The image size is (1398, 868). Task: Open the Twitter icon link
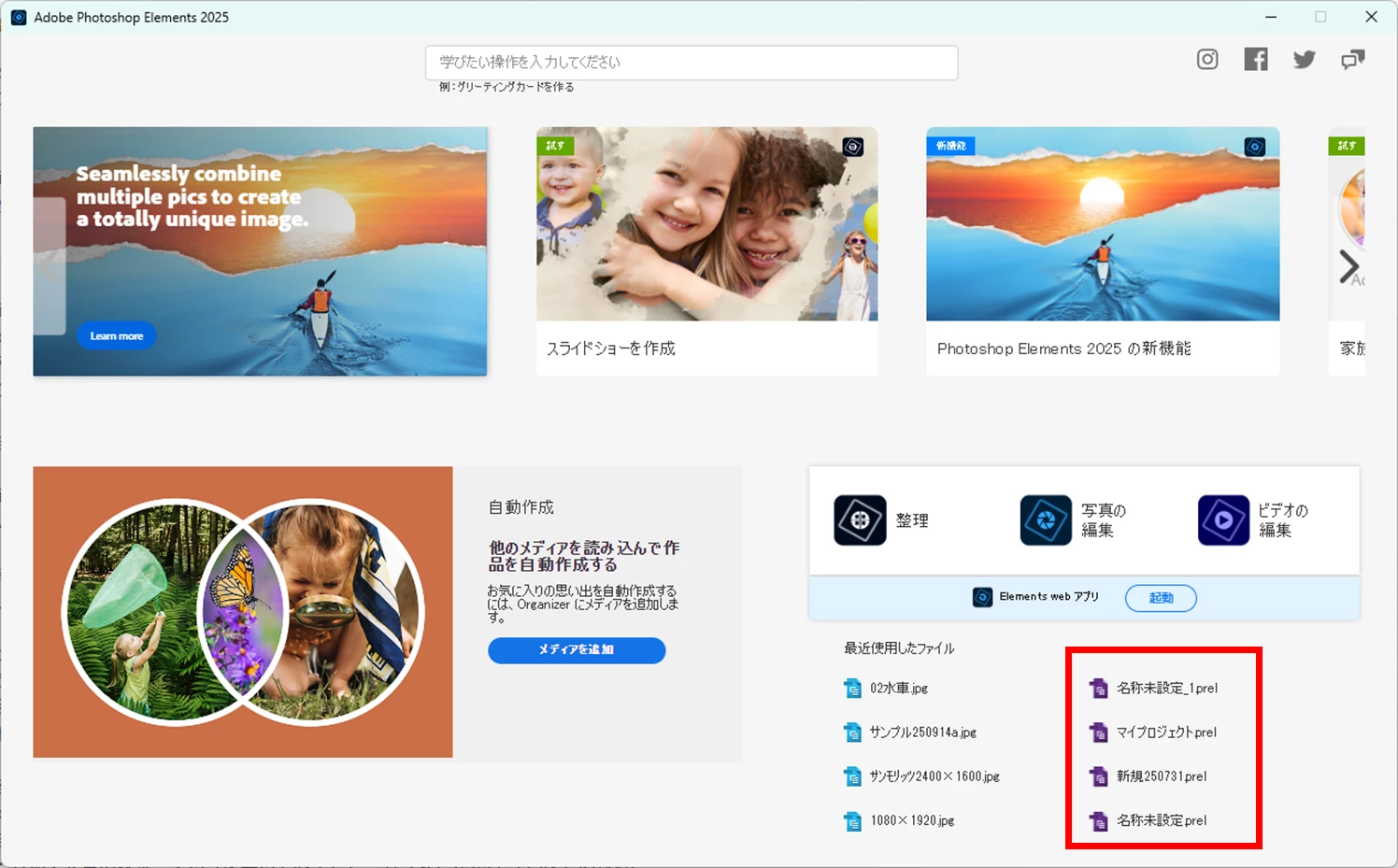pyautogui.click(x=1305, y=60)
